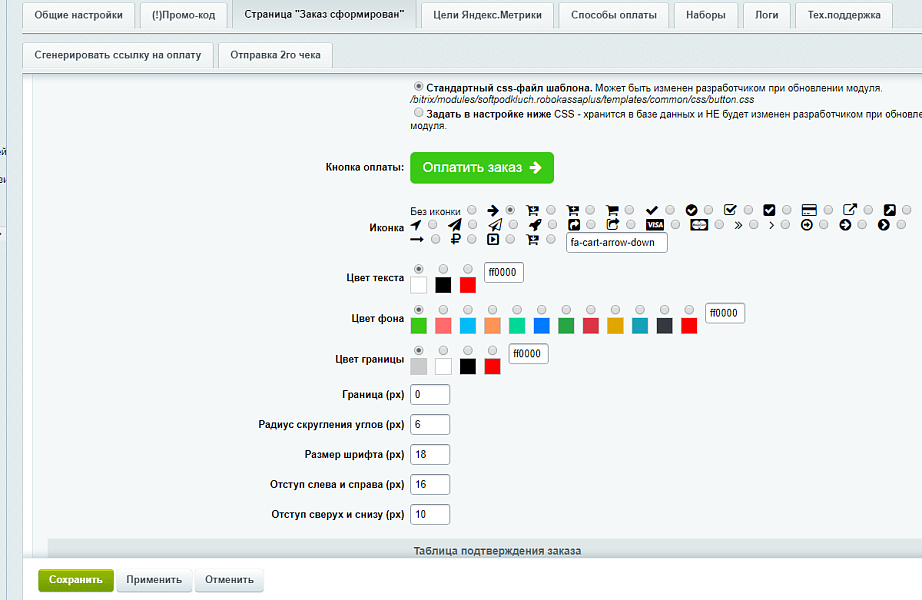The height and width of the screenshot is (600, 922).
Task: Click the 'Радиус скругления углов' input field
Action: point(430,424)
